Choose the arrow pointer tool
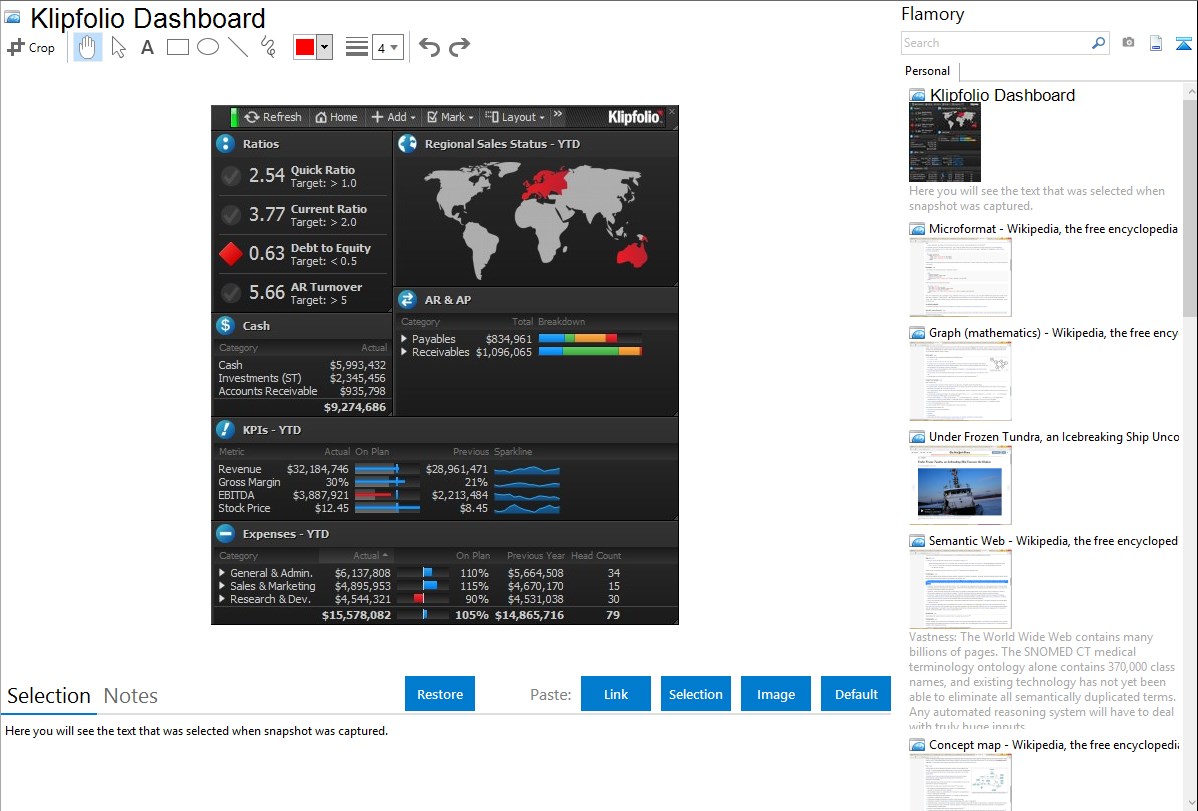The image size is (1198, 811). [x=118, y=47]
